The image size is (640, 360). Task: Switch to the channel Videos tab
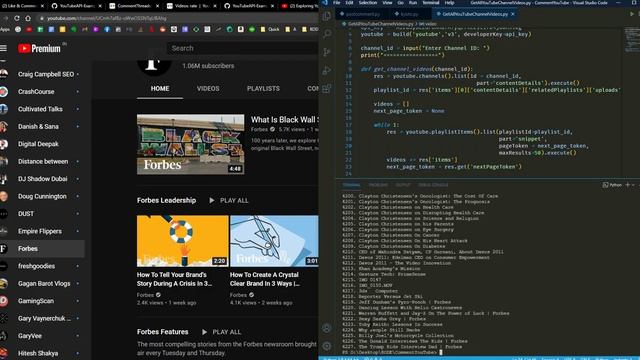[208, 89]
